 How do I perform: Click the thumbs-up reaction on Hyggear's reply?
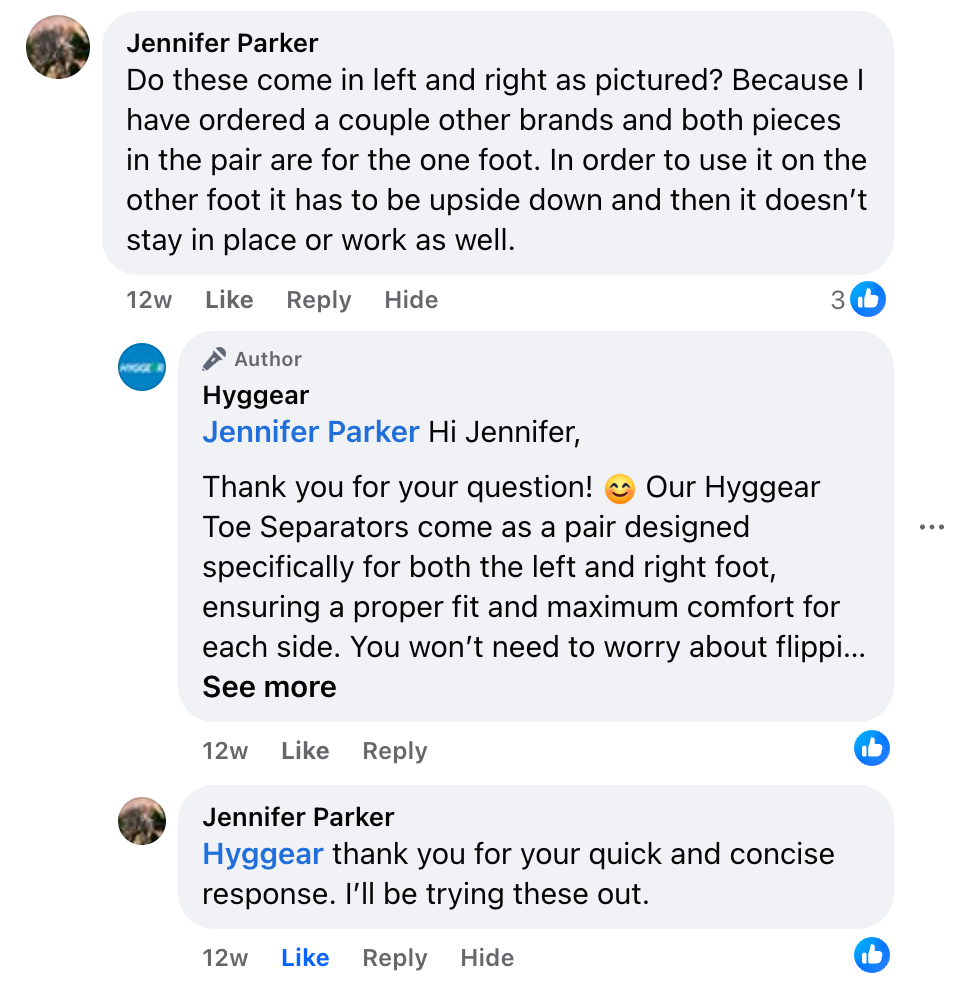pos(872,748)
